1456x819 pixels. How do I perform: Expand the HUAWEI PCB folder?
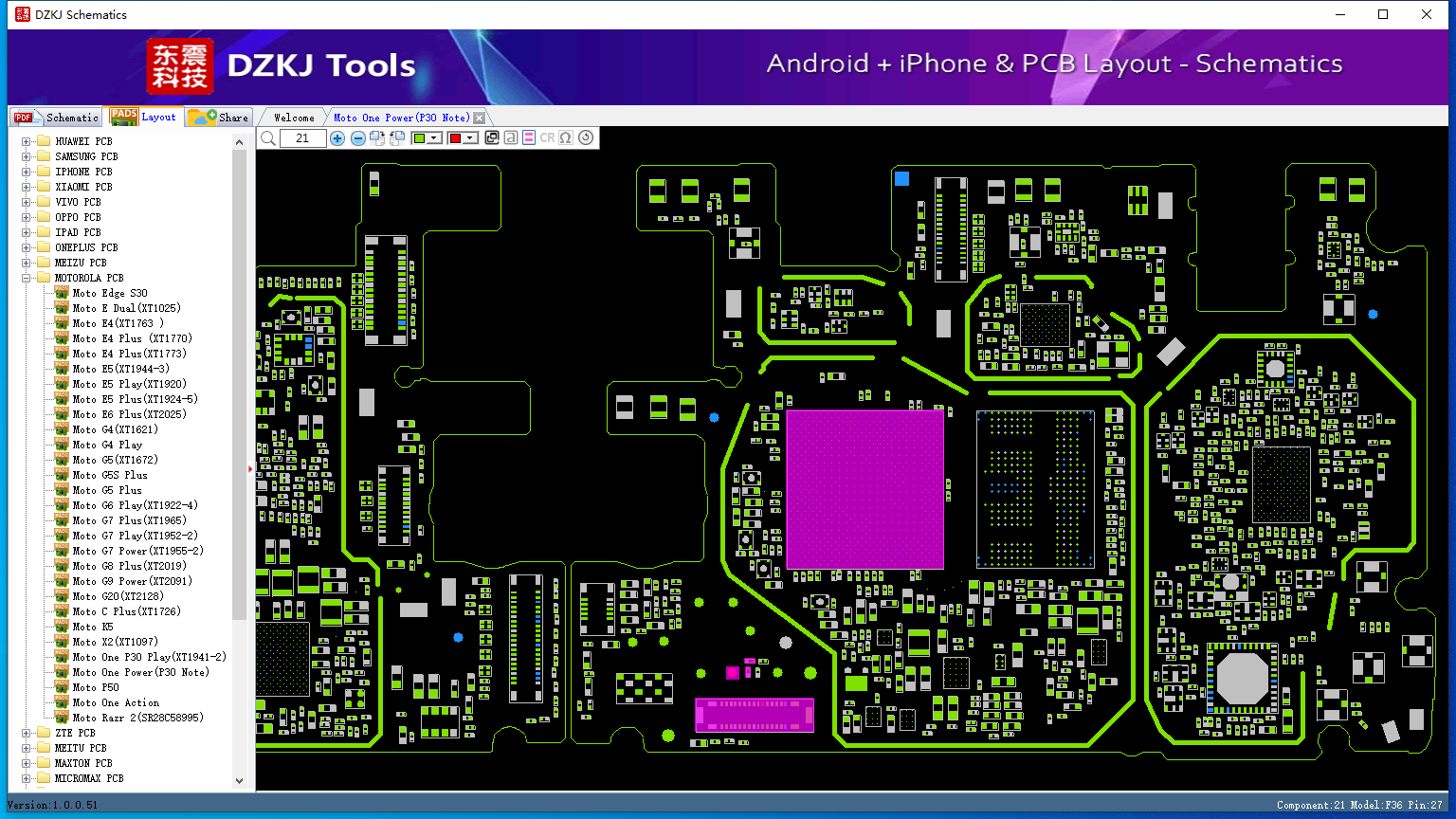point(27,141)
